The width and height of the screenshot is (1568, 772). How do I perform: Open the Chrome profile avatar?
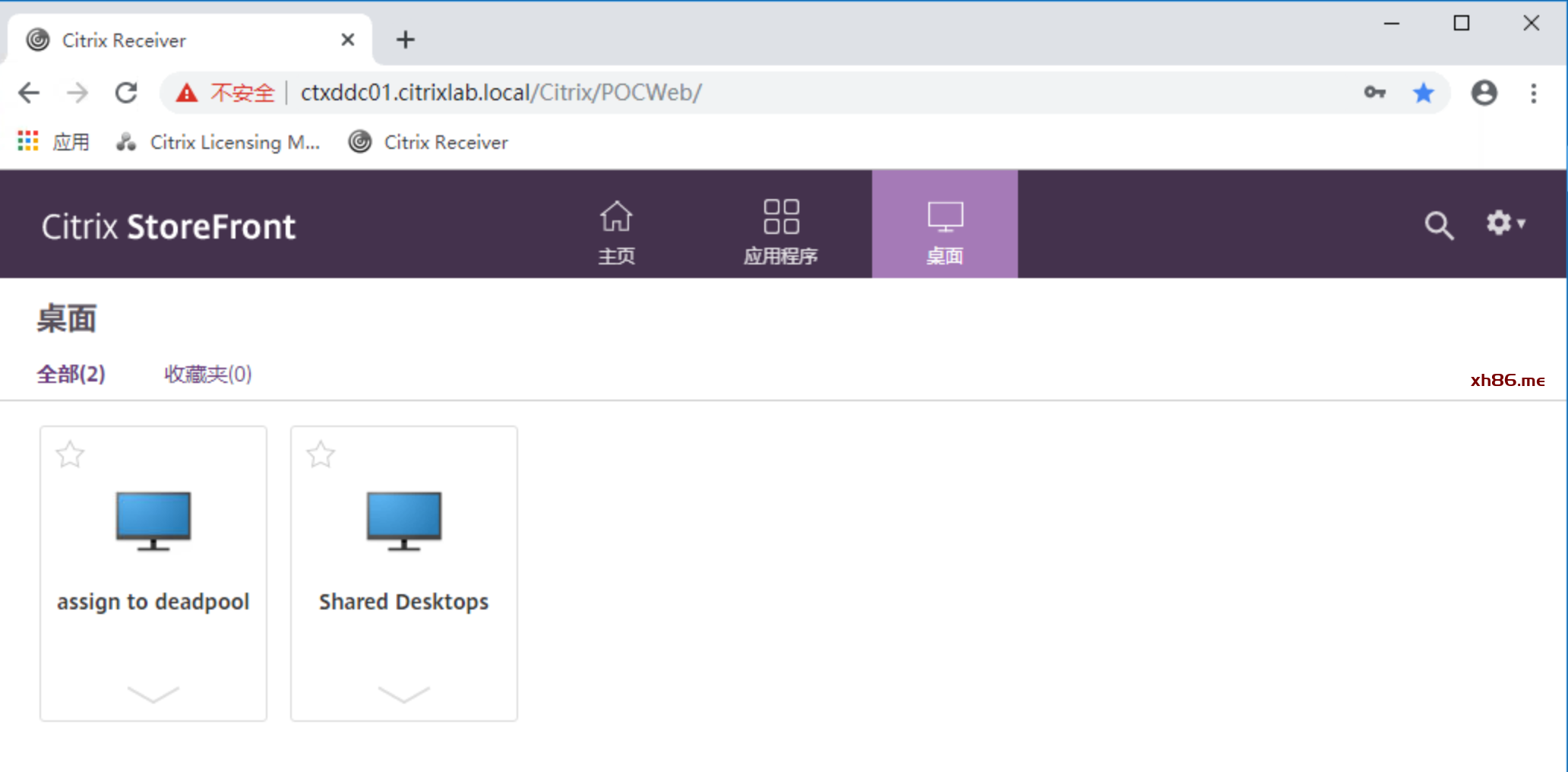pyautogui.click(x=1484, y=93)
